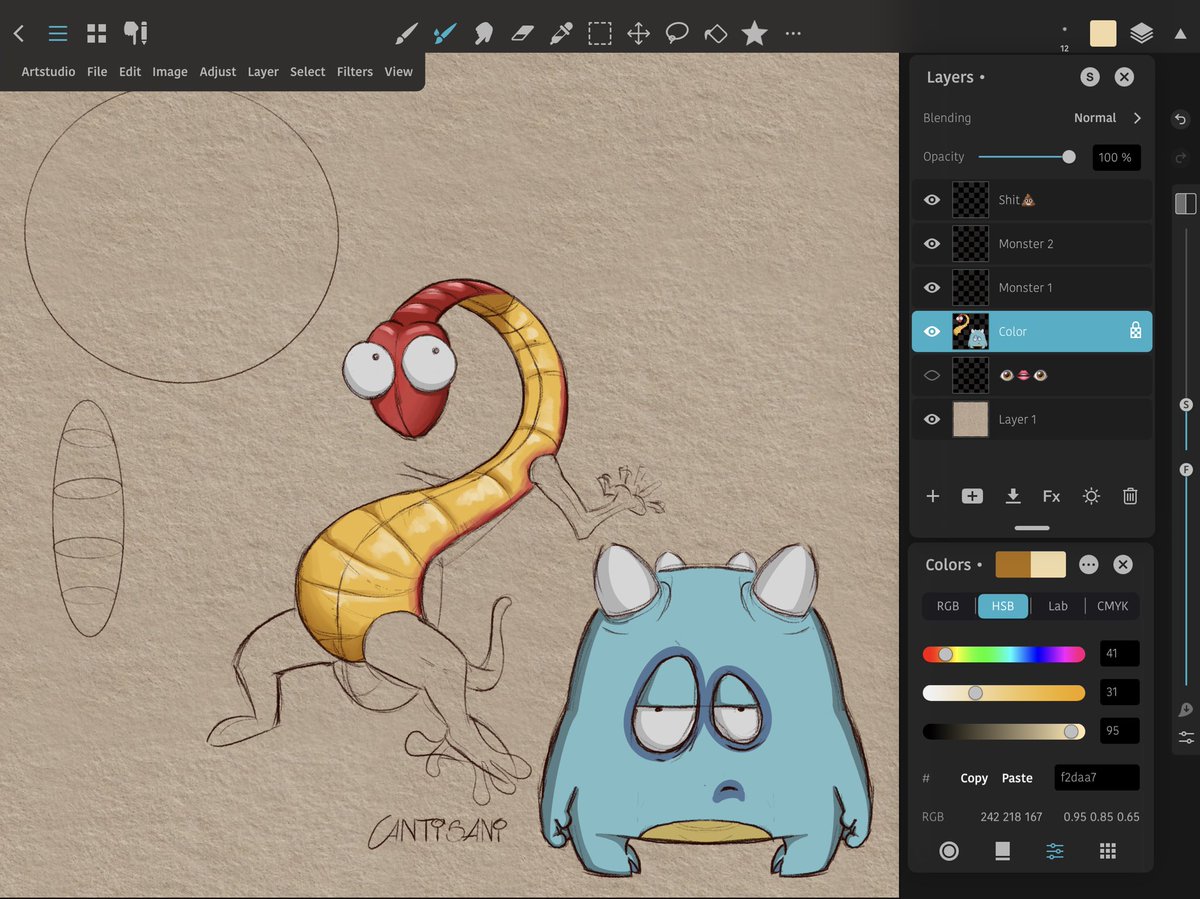Open the File menu
The height and width of the screenshot is (899, 1200).
click(97, 72)
